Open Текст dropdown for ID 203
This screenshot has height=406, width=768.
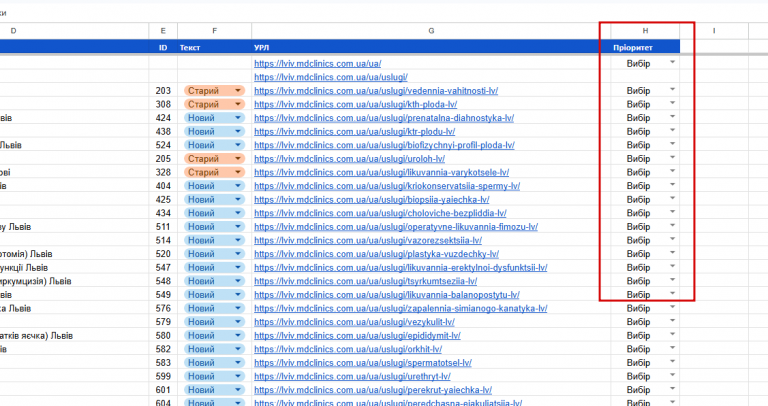[x=238, y=91]
